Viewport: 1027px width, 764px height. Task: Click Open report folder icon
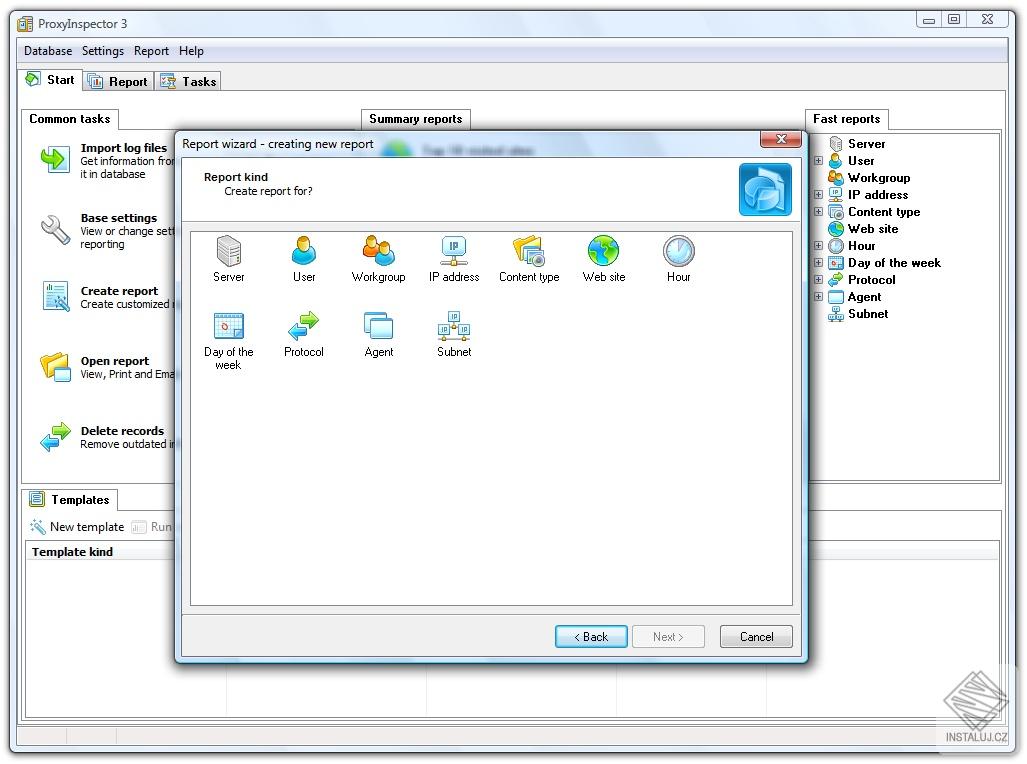55,367
